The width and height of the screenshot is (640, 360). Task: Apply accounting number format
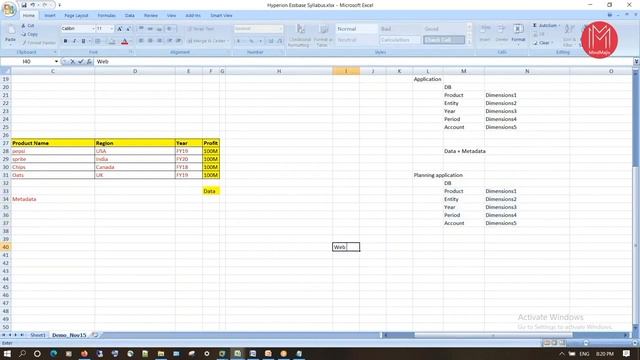tap(239, 41)
